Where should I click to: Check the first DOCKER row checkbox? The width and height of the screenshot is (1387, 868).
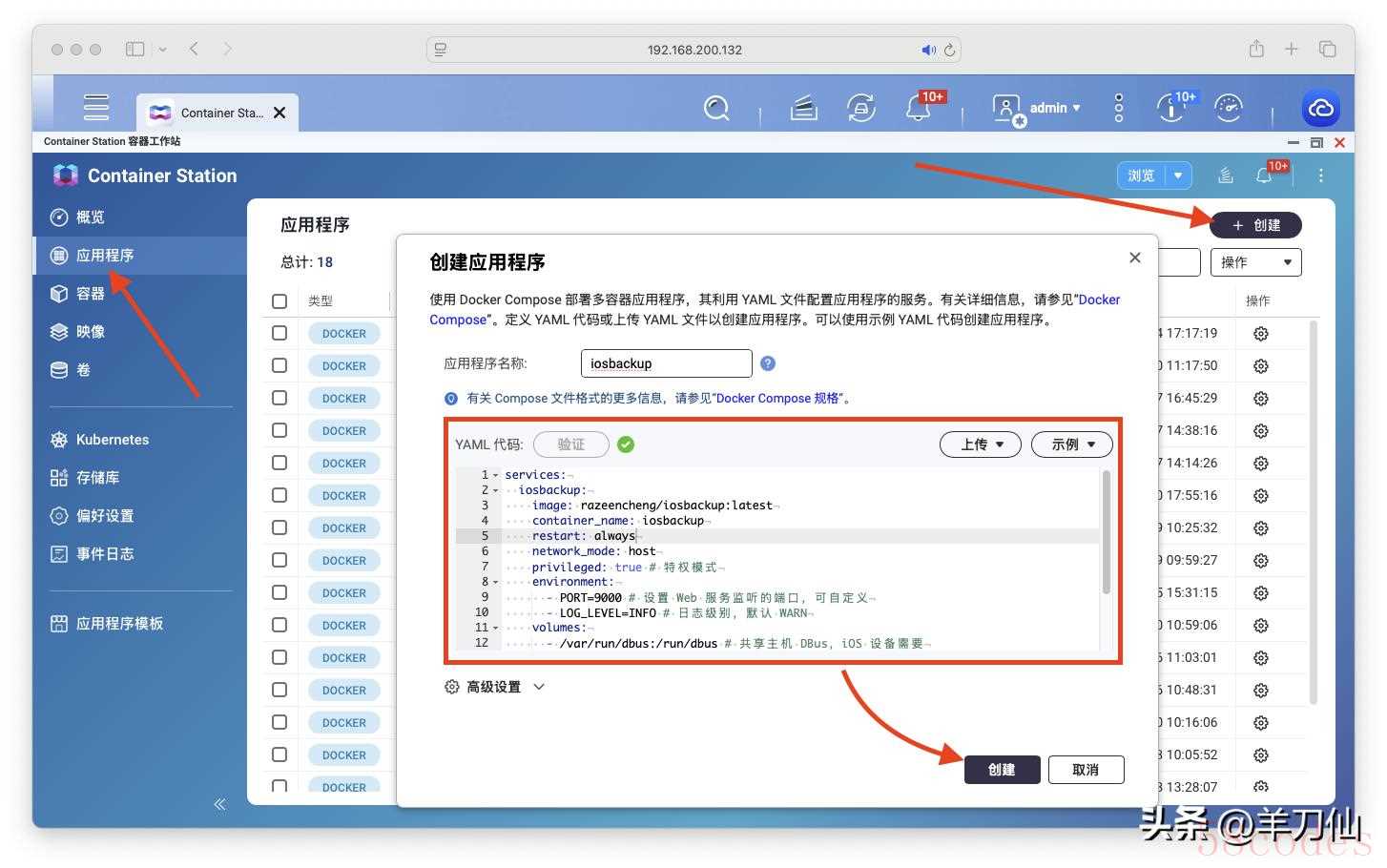tap(279, 333)
